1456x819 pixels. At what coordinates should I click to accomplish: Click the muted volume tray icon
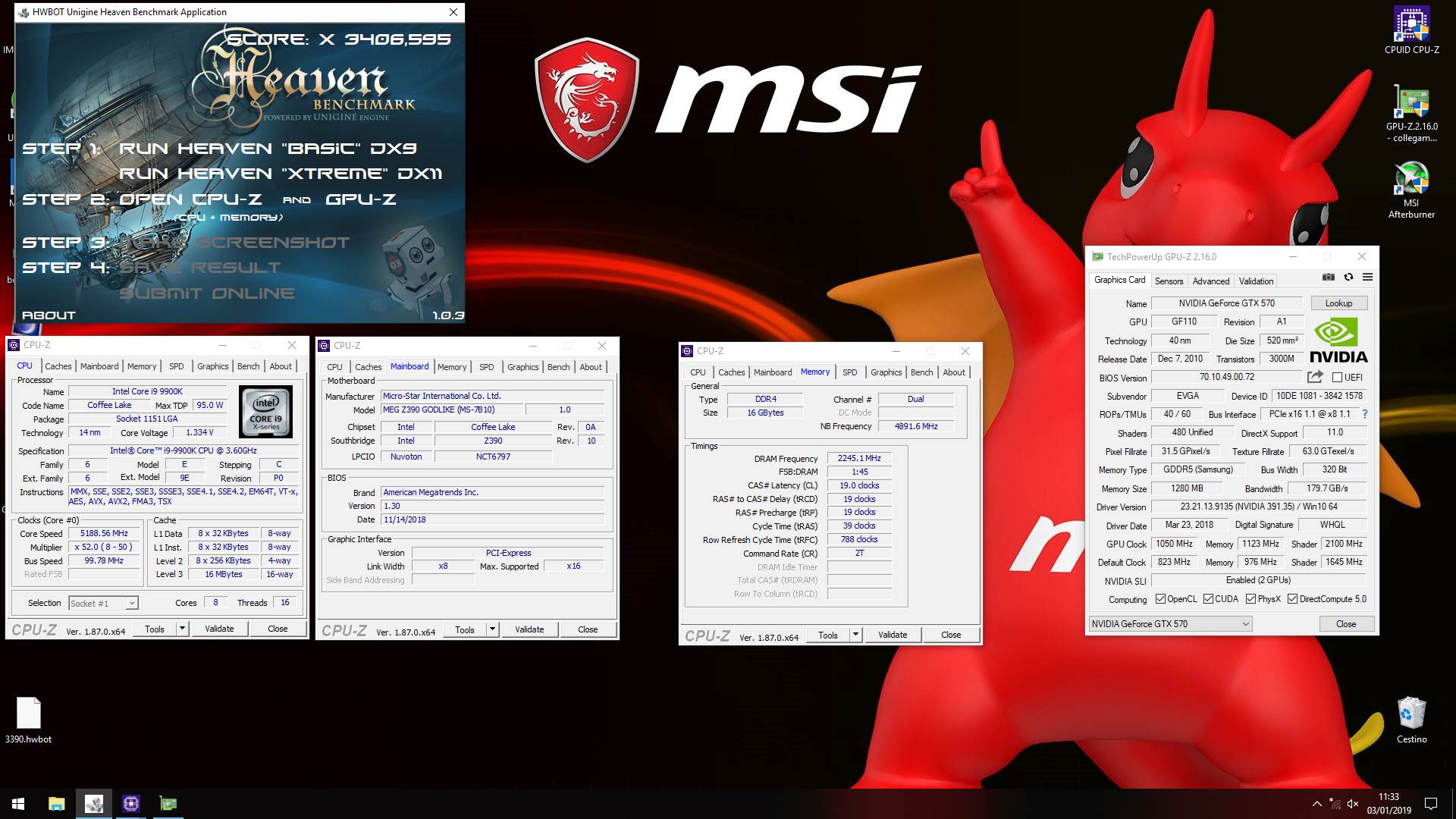(1354, 804)
